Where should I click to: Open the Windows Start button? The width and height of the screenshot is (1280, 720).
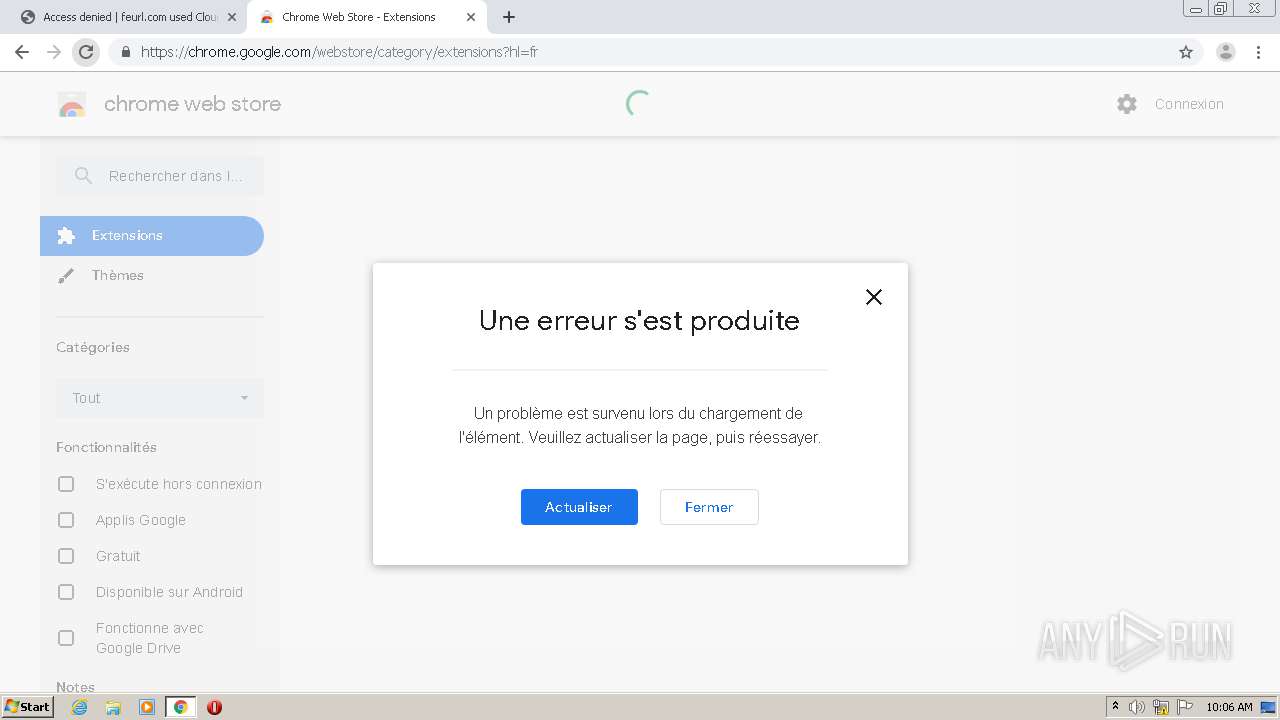tap(27, 707)
